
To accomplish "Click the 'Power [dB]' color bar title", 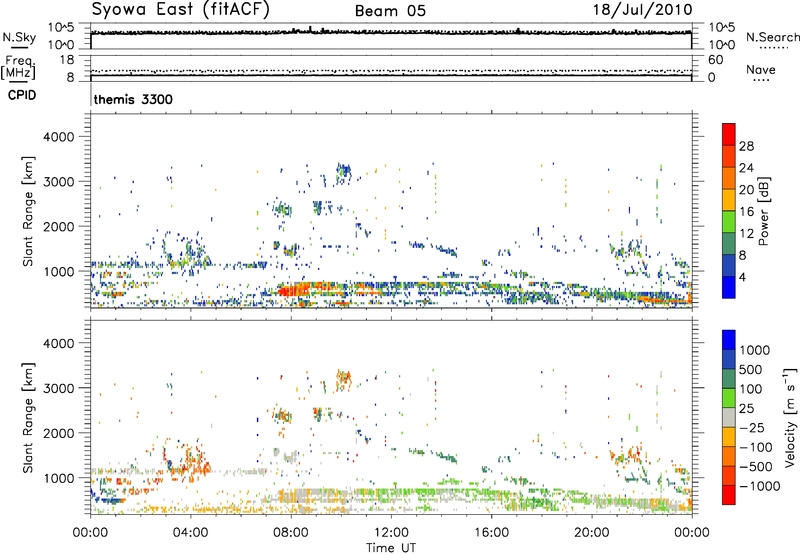I will click(763, 211).
